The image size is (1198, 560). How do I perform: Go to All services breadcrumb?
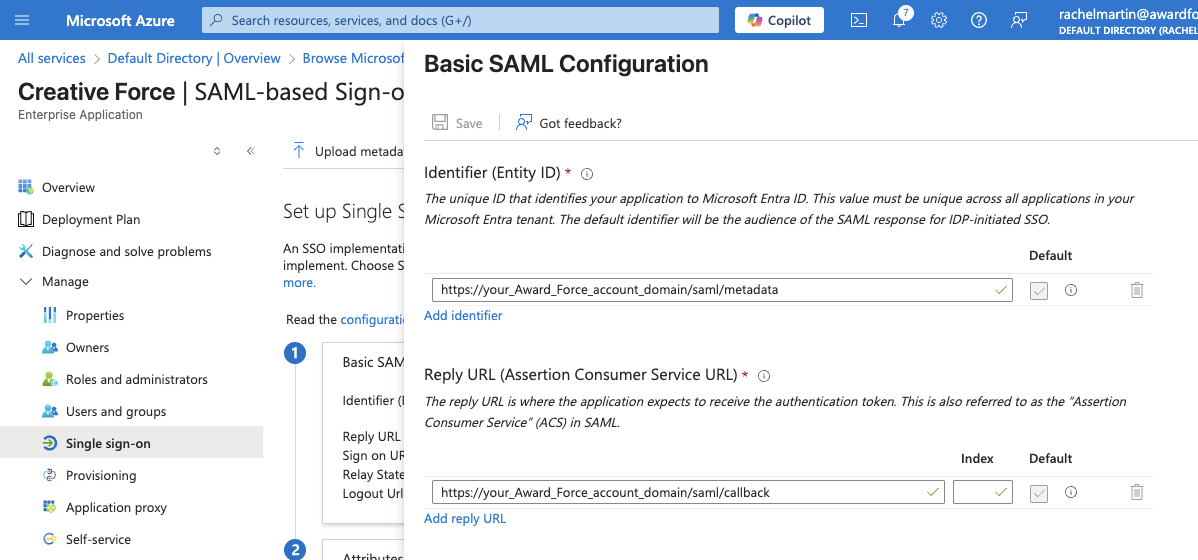click(52, 58)
